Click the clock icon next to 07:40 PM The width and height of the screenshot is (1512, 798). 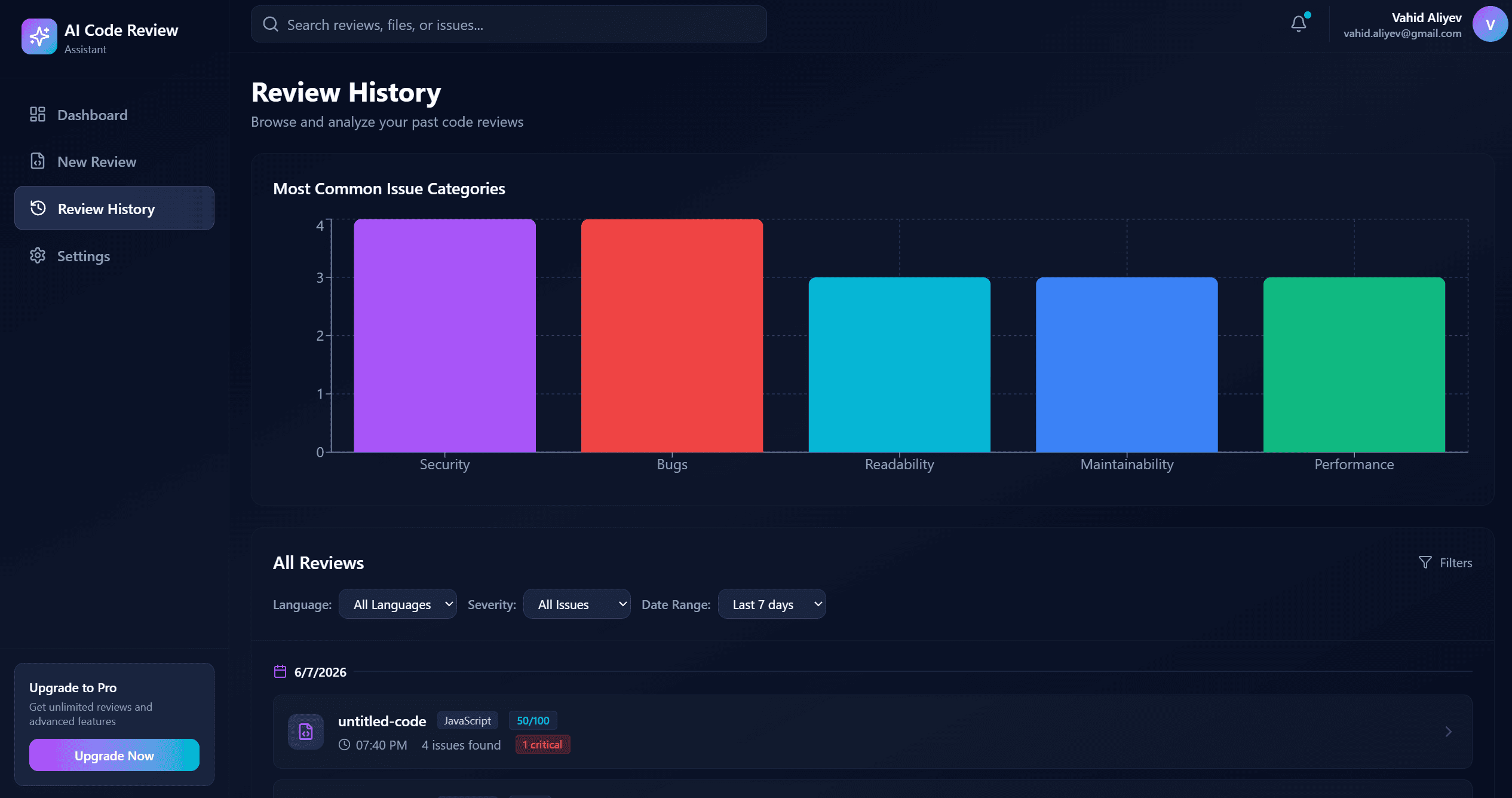(344, 745)
